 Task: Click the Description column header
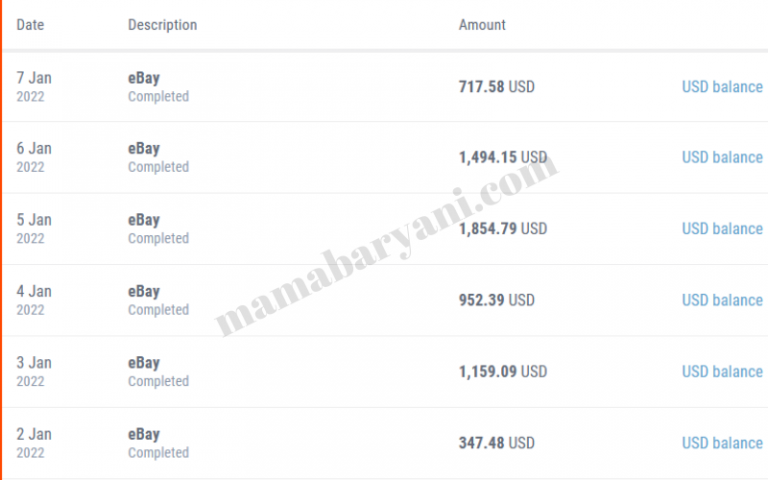point(162,25)
